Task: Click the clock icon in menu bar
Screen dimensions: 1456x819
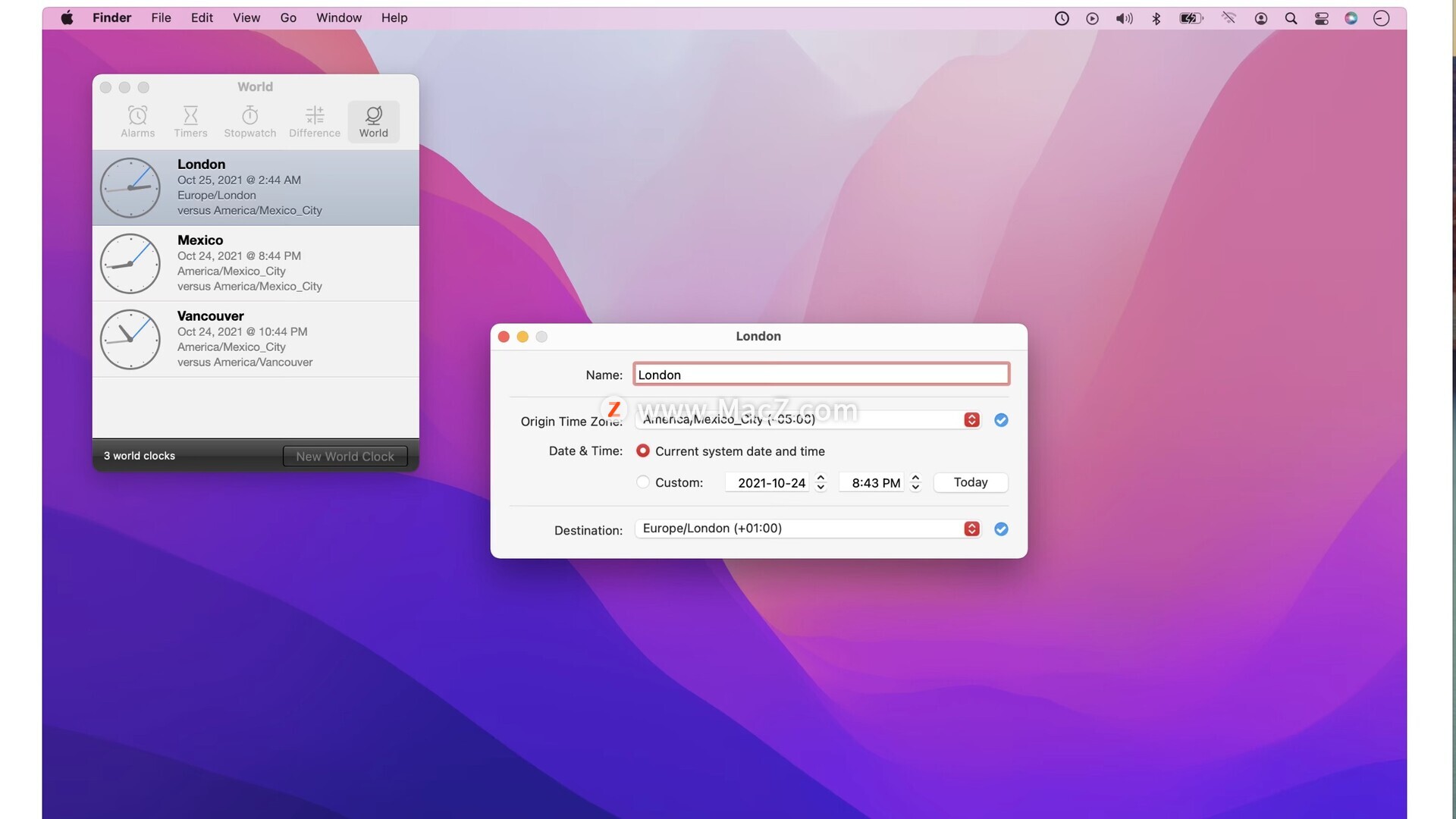Action: 1062,18
